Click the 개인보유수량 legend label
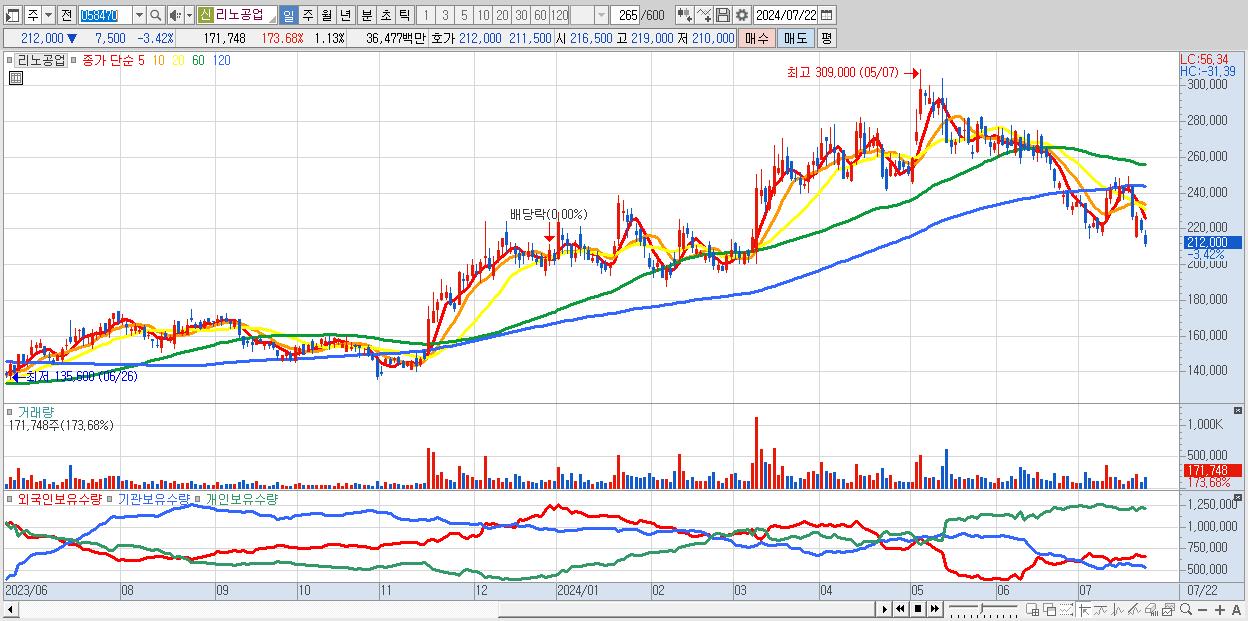 (241, 498)
